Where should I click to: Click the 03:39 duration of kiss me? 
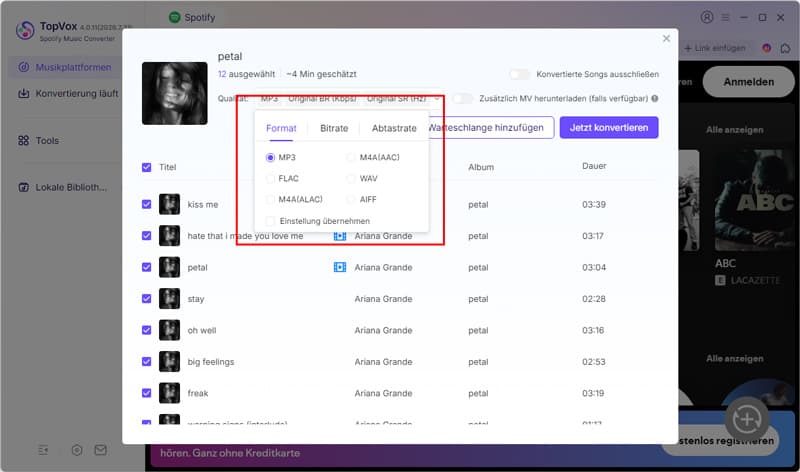594,205
